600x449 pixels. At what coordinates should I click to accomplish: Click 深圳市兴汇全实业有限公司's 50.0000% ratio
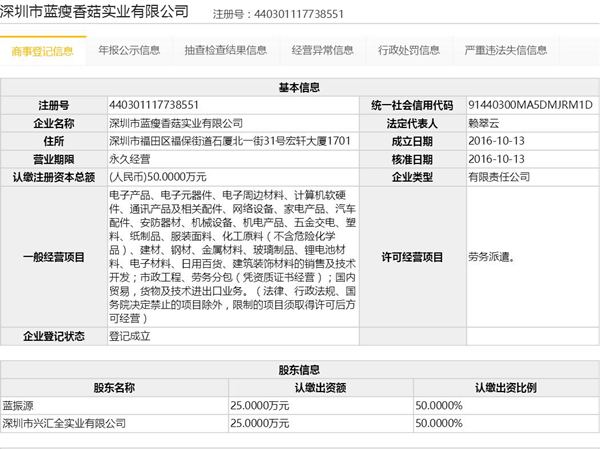click(439, 424)
